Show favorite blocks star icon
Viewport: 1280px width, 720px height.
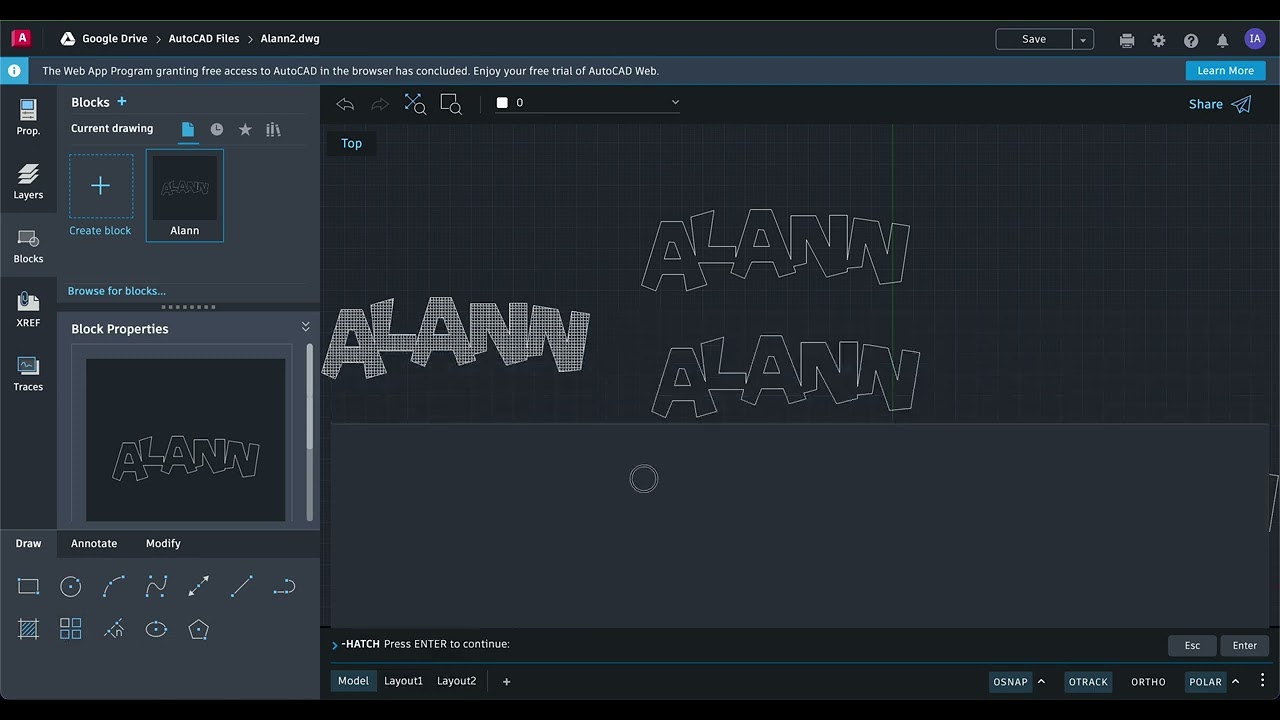(x=245, y=130)
